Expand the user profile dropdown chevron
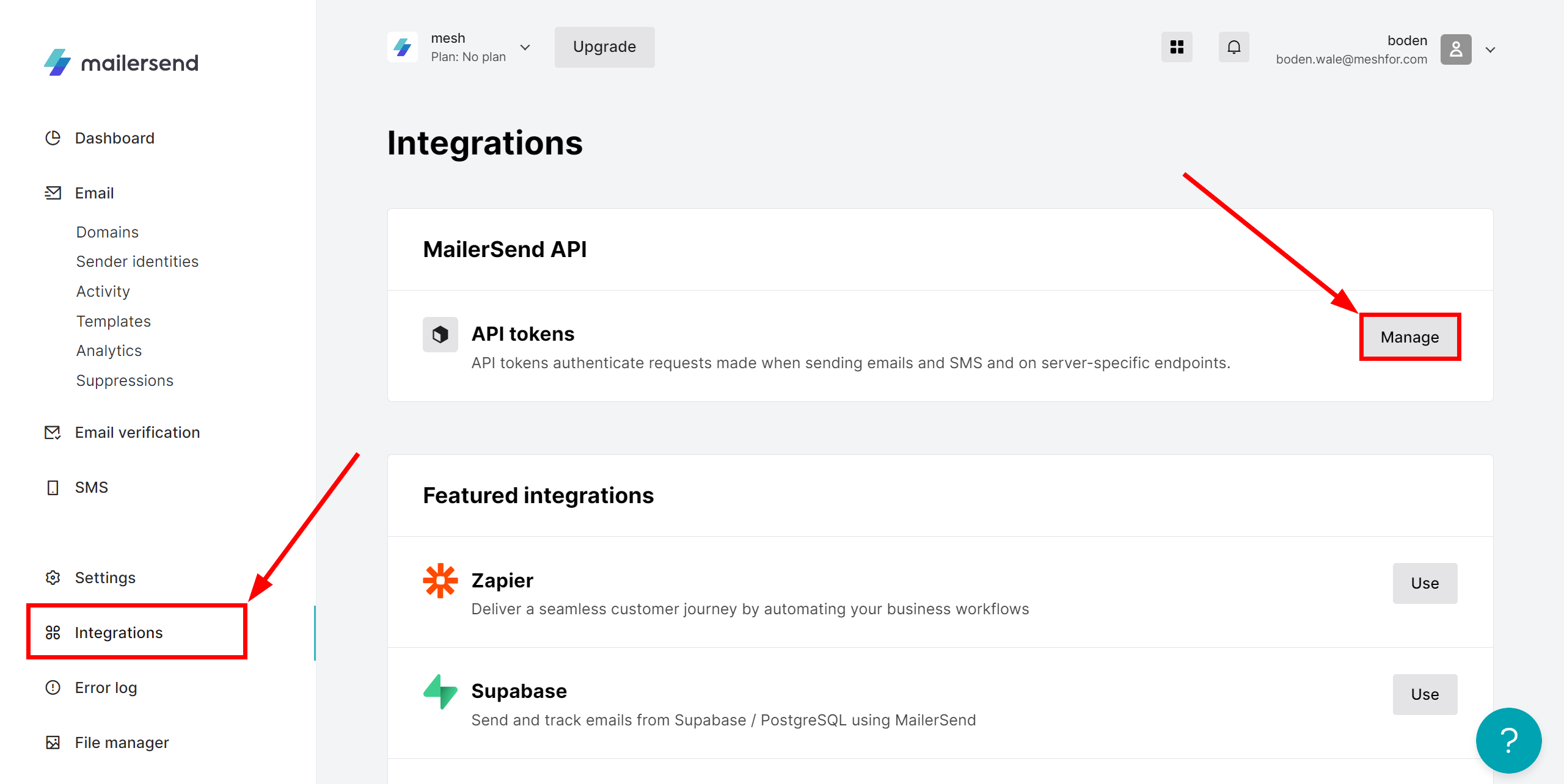The width and height of the screenshot is (1564, 784). click(x=1491, y=50)
